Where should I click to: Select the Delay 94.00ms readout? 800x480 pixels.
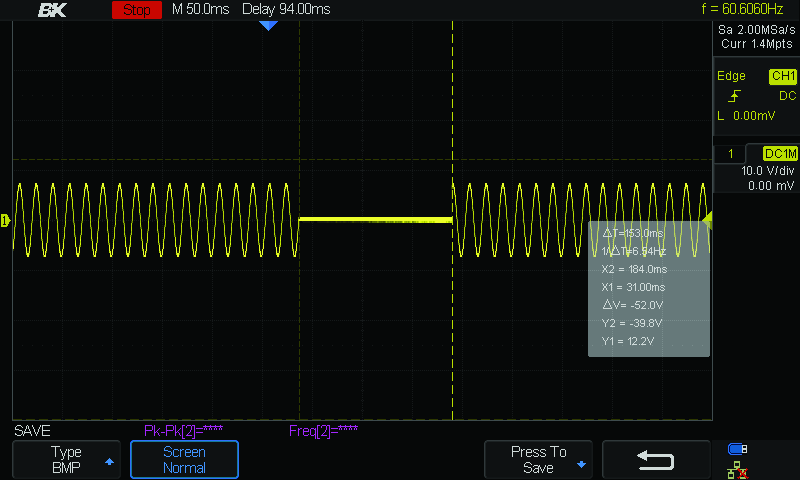(x=286, y=9)
